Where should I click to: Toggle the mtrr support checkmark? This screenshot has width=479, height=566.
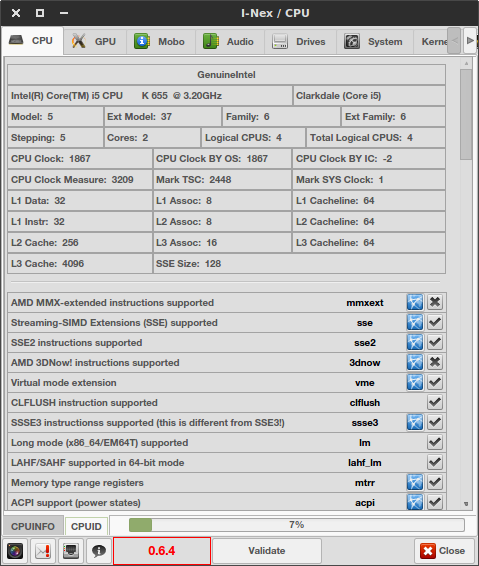435,482
